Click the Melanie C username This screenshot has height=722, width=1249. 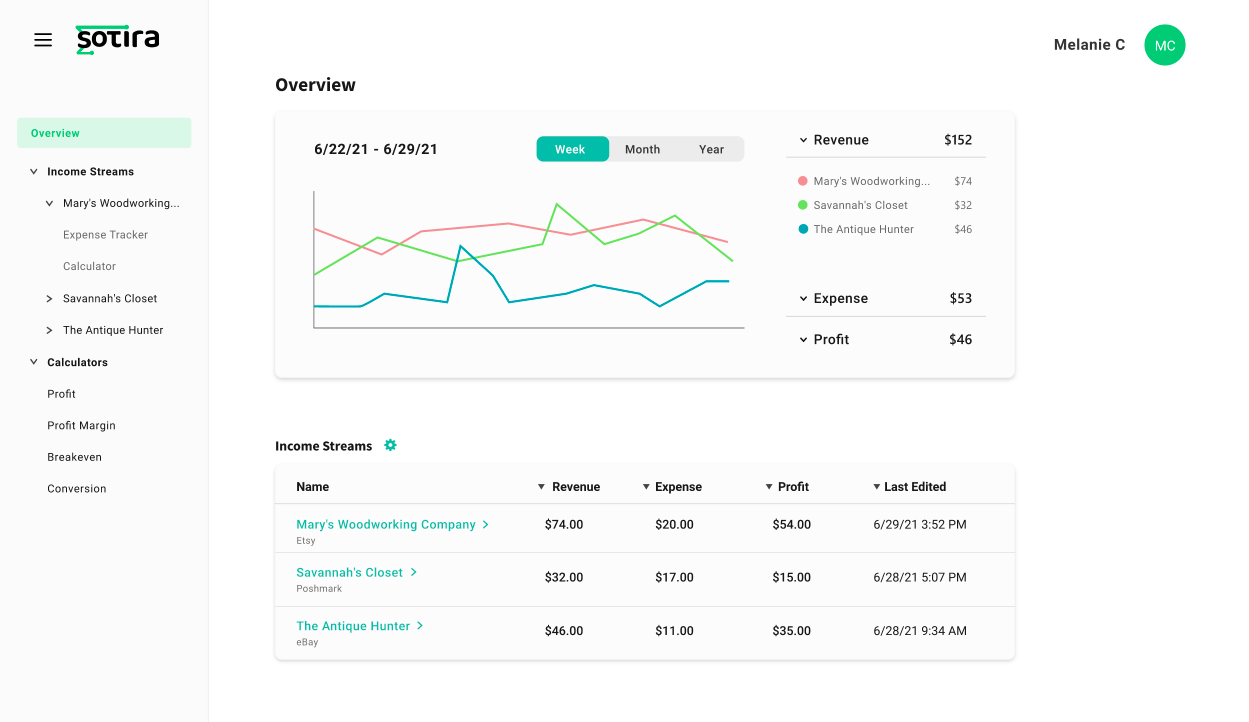coord(1089,45)
